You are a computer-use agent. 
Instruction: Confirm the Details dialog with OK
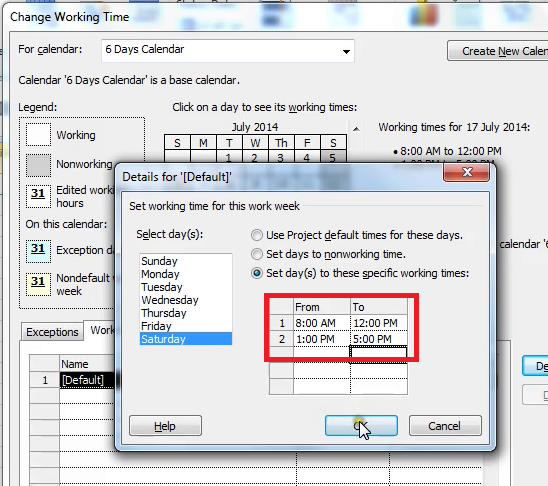point(361,426)
